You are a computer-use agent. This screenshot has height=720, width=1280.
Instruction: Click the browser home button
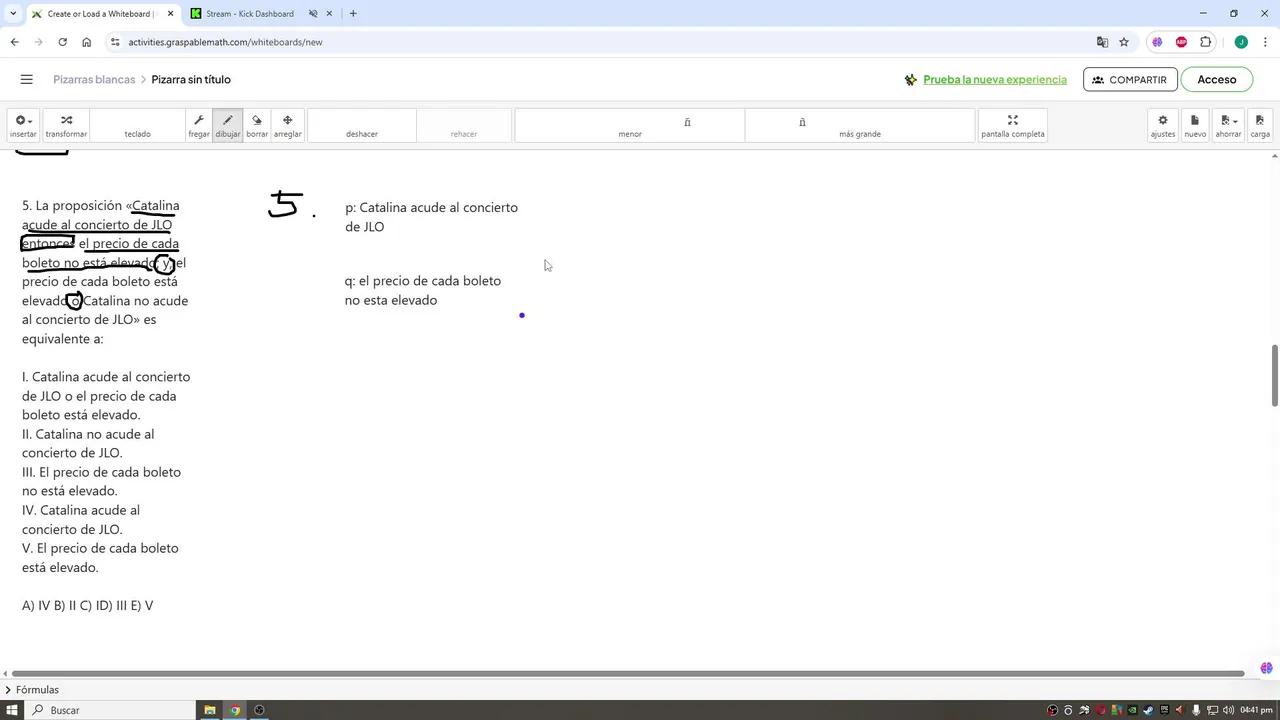pyautogui.click(x=86, y=42)
